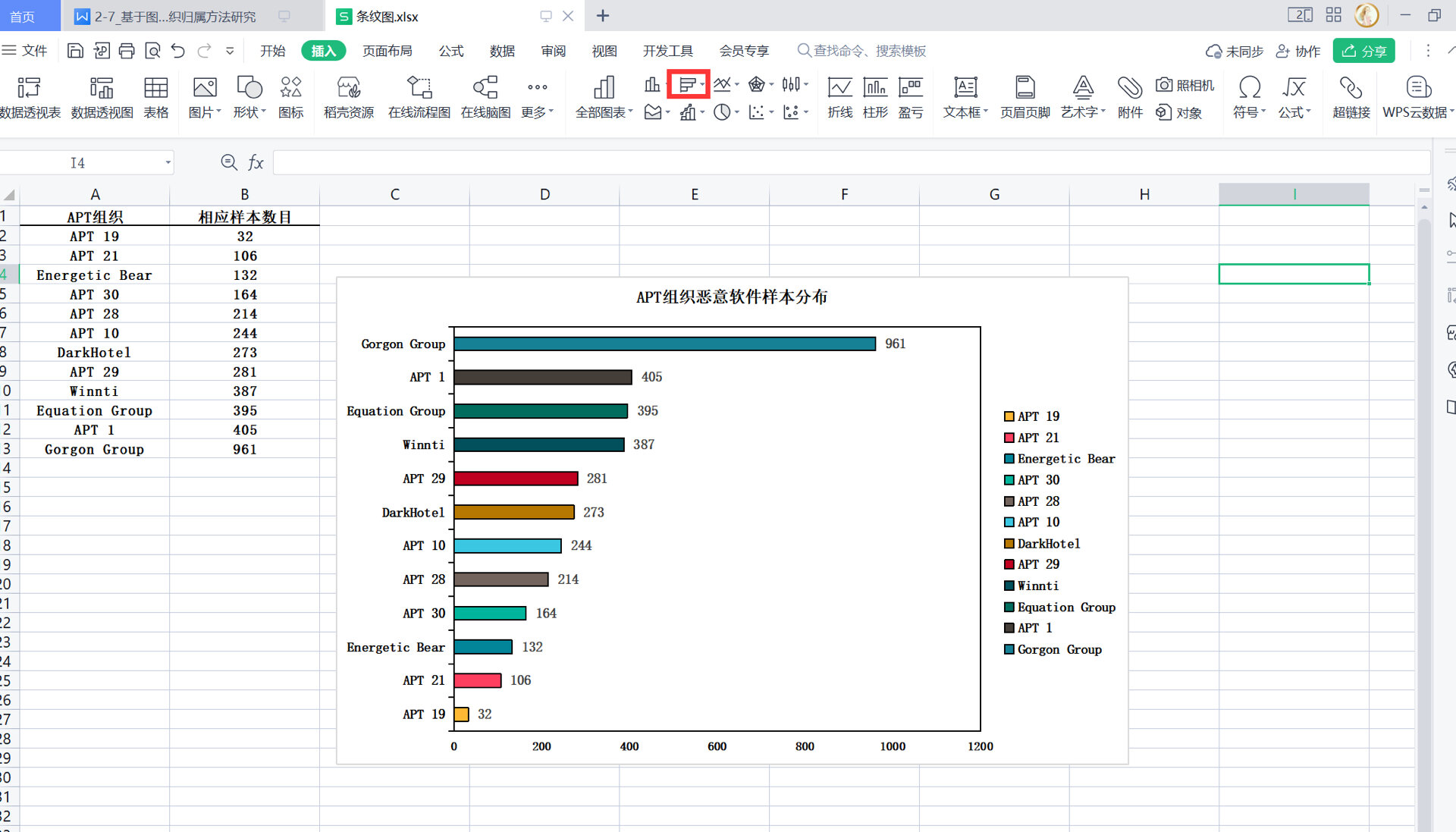The image size is (1456, 832).
Task: Insert a radar chart
Action: (758, 84)
